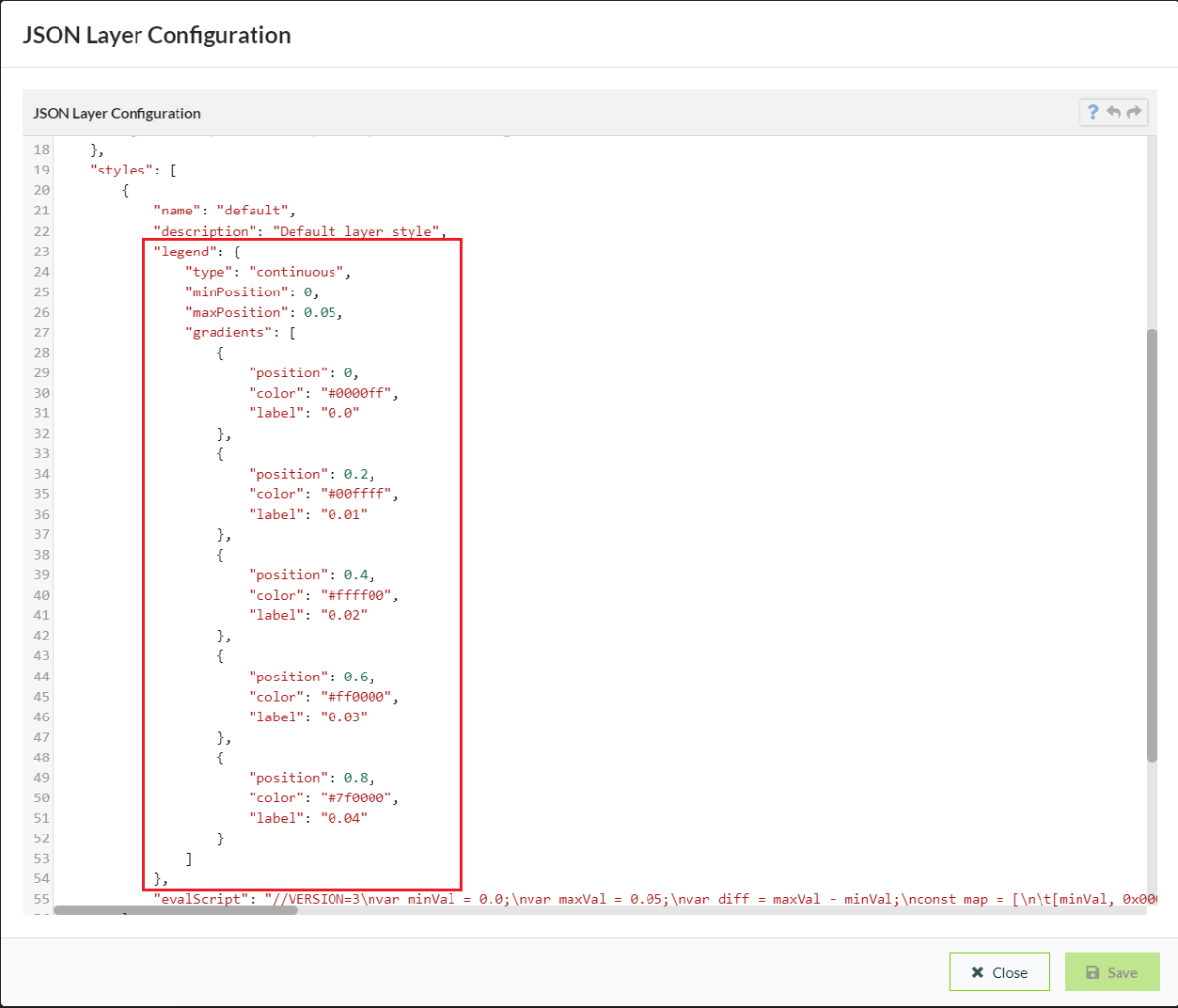Screen dimensions: 1178x1008
Task: Click the "continuous" legend type value
Action: 296,272
